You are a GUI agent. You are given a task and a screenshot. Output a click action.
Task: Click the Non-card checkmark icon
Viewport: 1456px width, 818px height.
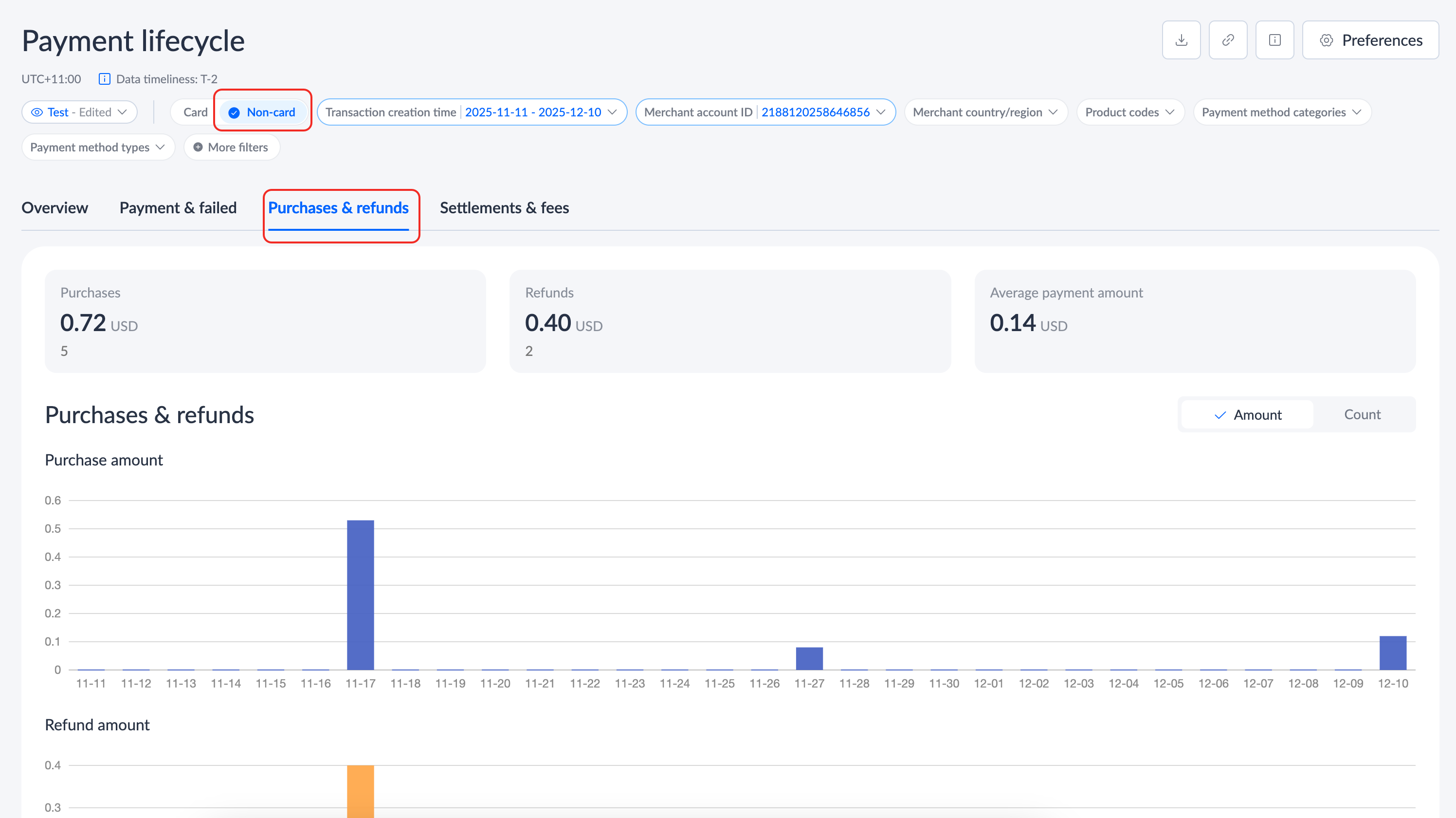tap(234, 112)
